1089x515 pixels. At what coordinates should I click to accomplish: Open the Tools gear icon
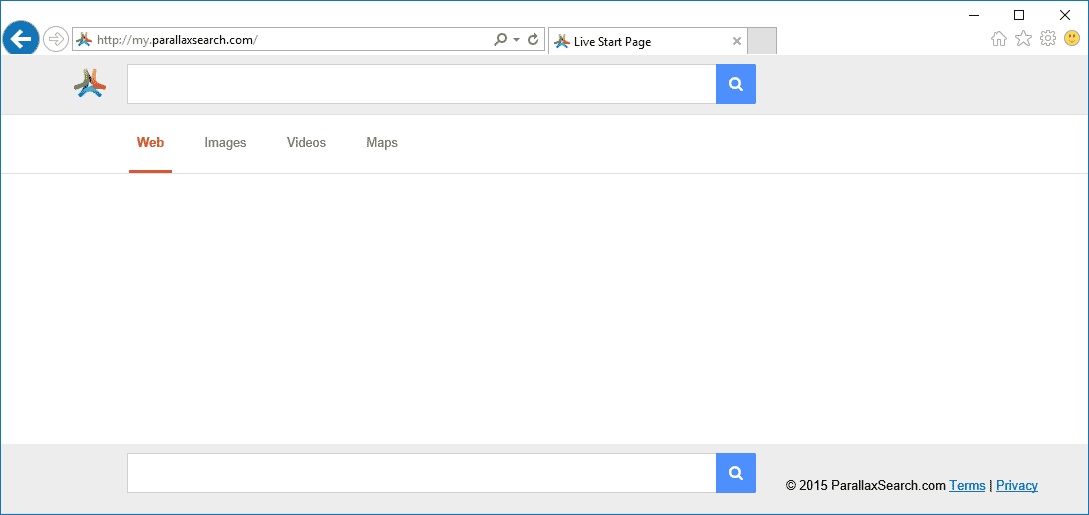(x=1047, y=39)
